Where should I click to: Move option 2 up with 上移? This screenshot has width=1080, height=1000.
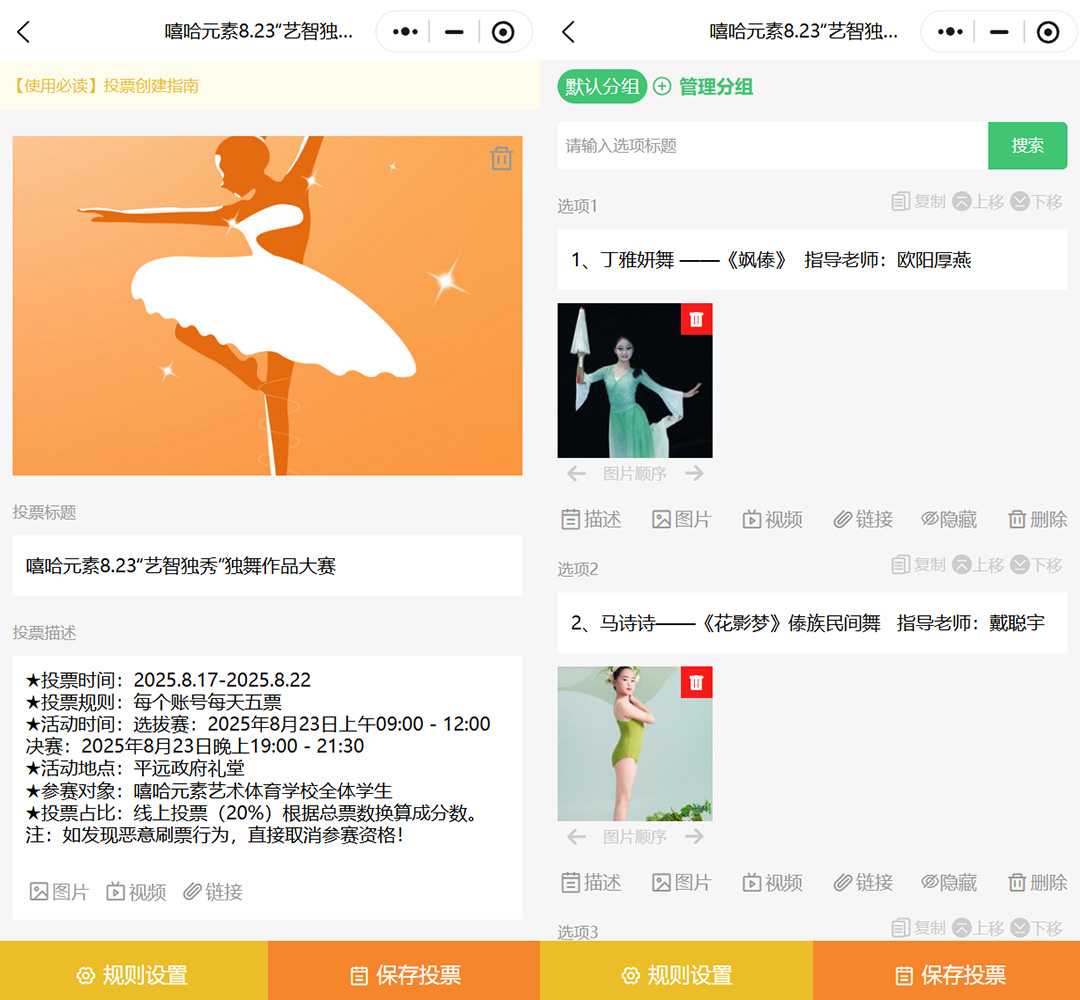pyautogui.click(x=977, y=565)
